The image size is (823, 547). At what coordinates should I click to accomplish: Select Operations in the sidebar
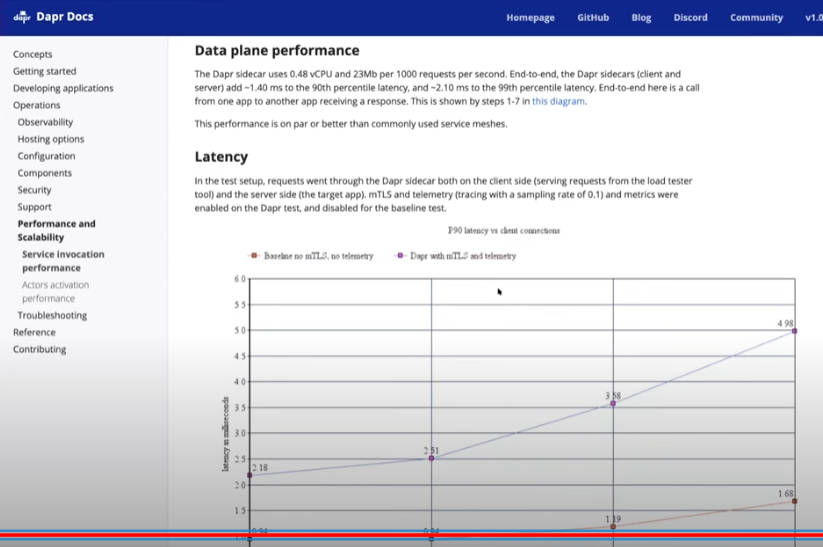coord(36,105)
